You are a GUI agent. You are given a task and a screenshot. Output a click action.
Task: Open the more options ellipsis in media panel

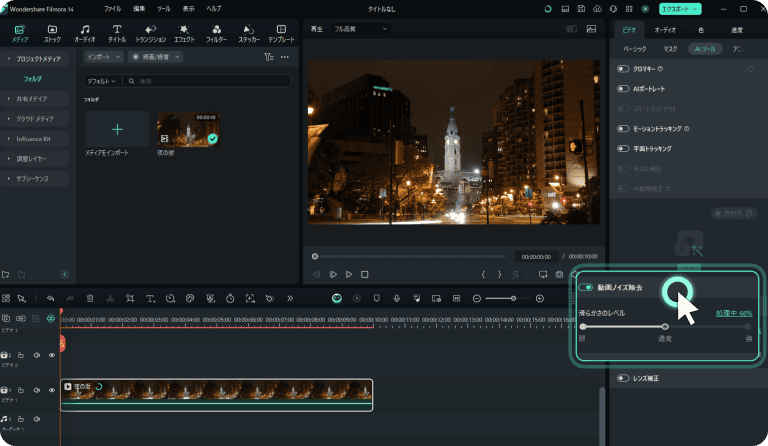point(285,57)
